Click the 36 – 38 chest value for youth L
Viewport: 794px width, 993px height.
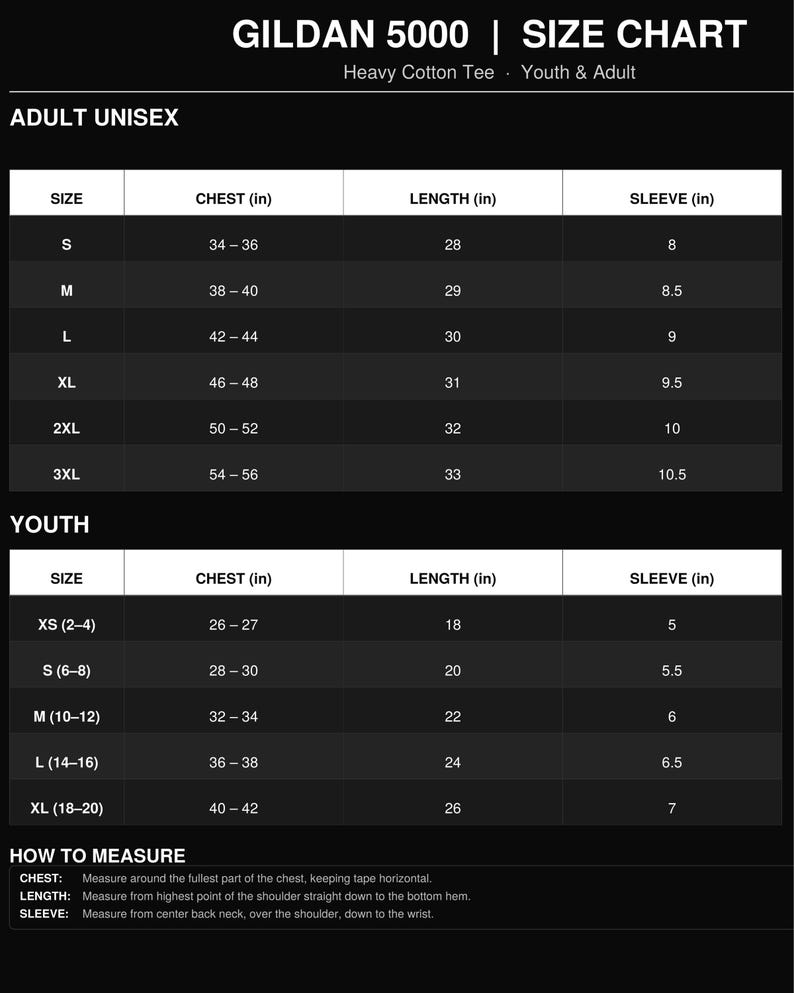(x=234, y=762)
